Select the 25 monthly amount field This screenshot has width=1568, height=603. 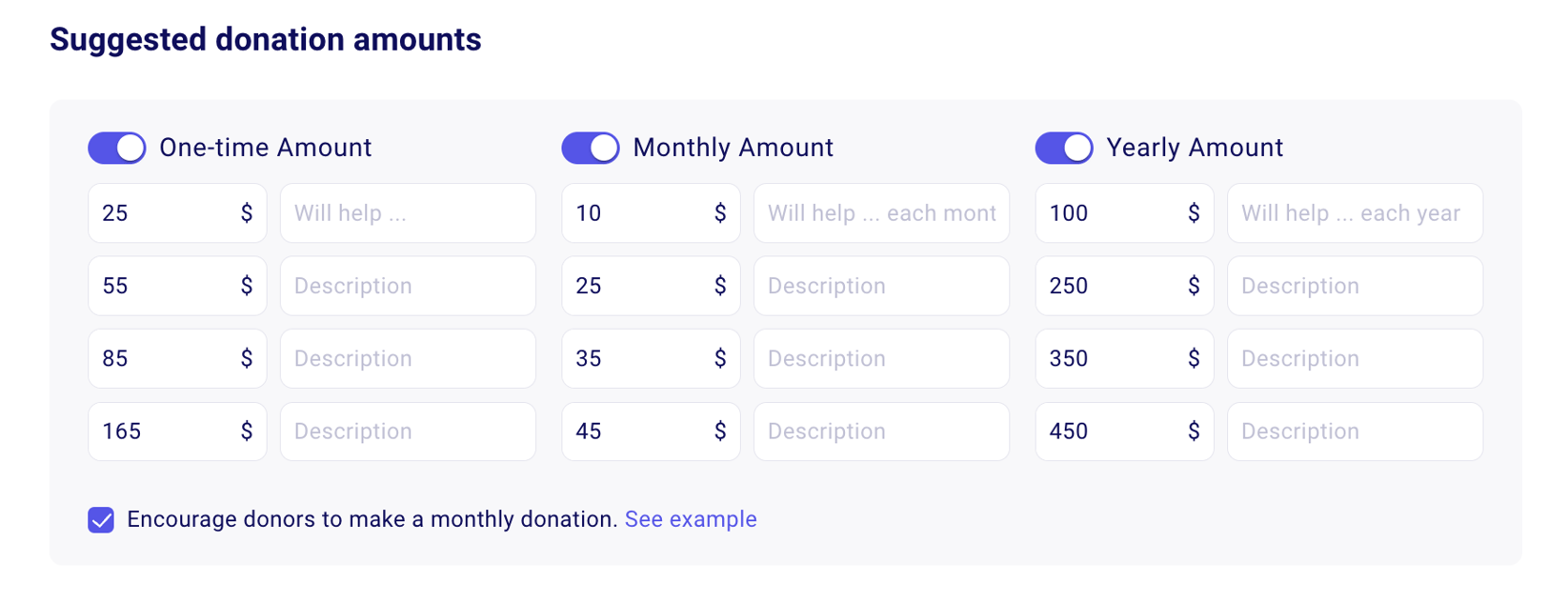[635, 286]
